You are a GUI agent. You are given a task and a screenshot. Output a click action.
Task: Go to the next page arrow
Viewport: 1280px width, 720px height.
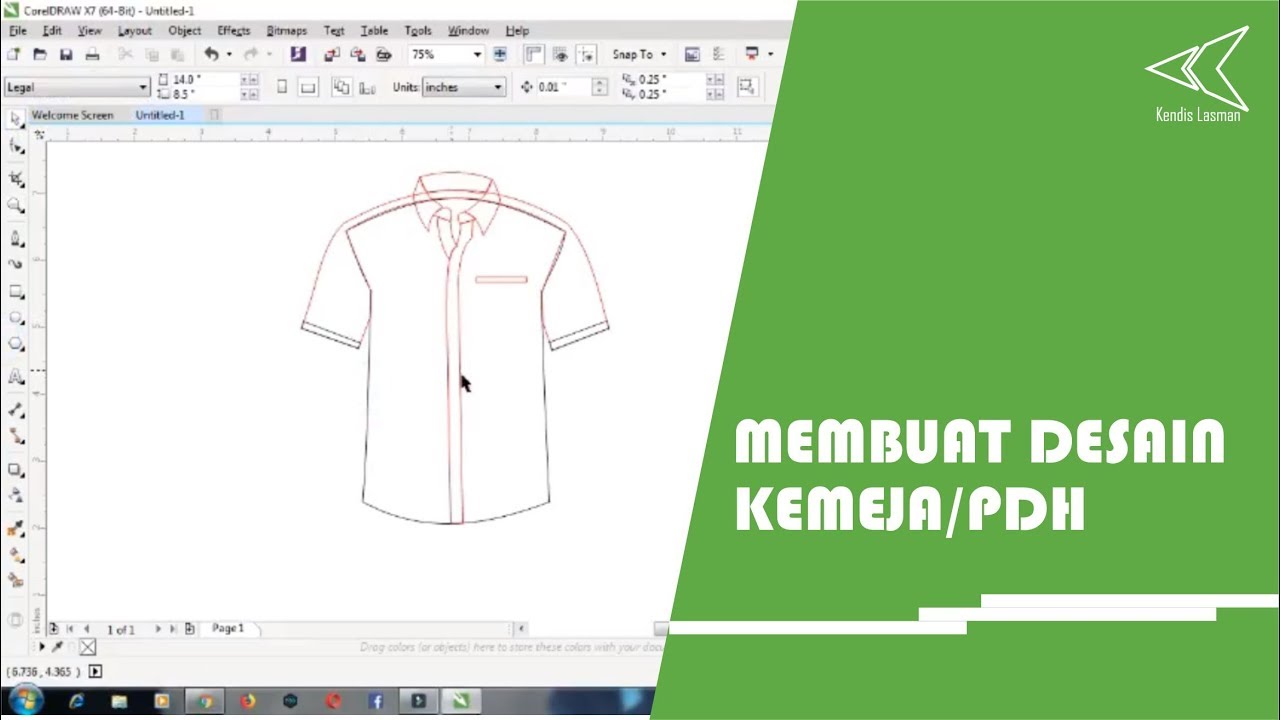pyautogui.click(x=158, y=629)
